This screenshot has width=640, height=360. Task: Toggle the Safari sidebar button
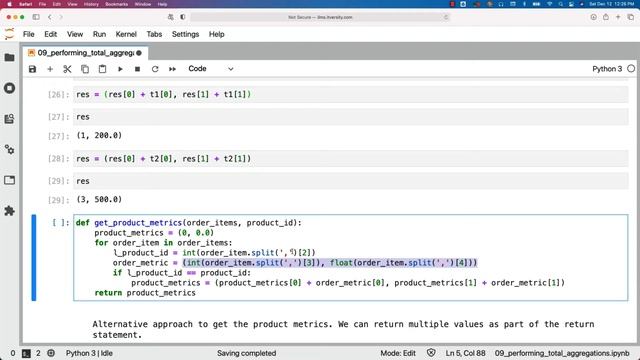coord(36,17)
